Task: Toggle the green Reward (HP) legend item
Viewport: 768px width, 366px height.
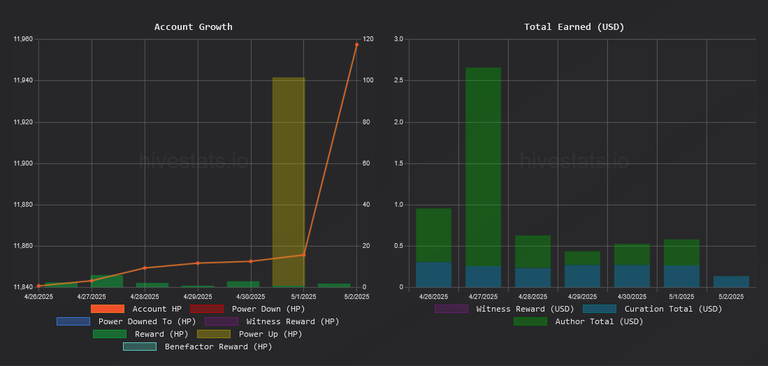Action: click(x=110, y=334)
